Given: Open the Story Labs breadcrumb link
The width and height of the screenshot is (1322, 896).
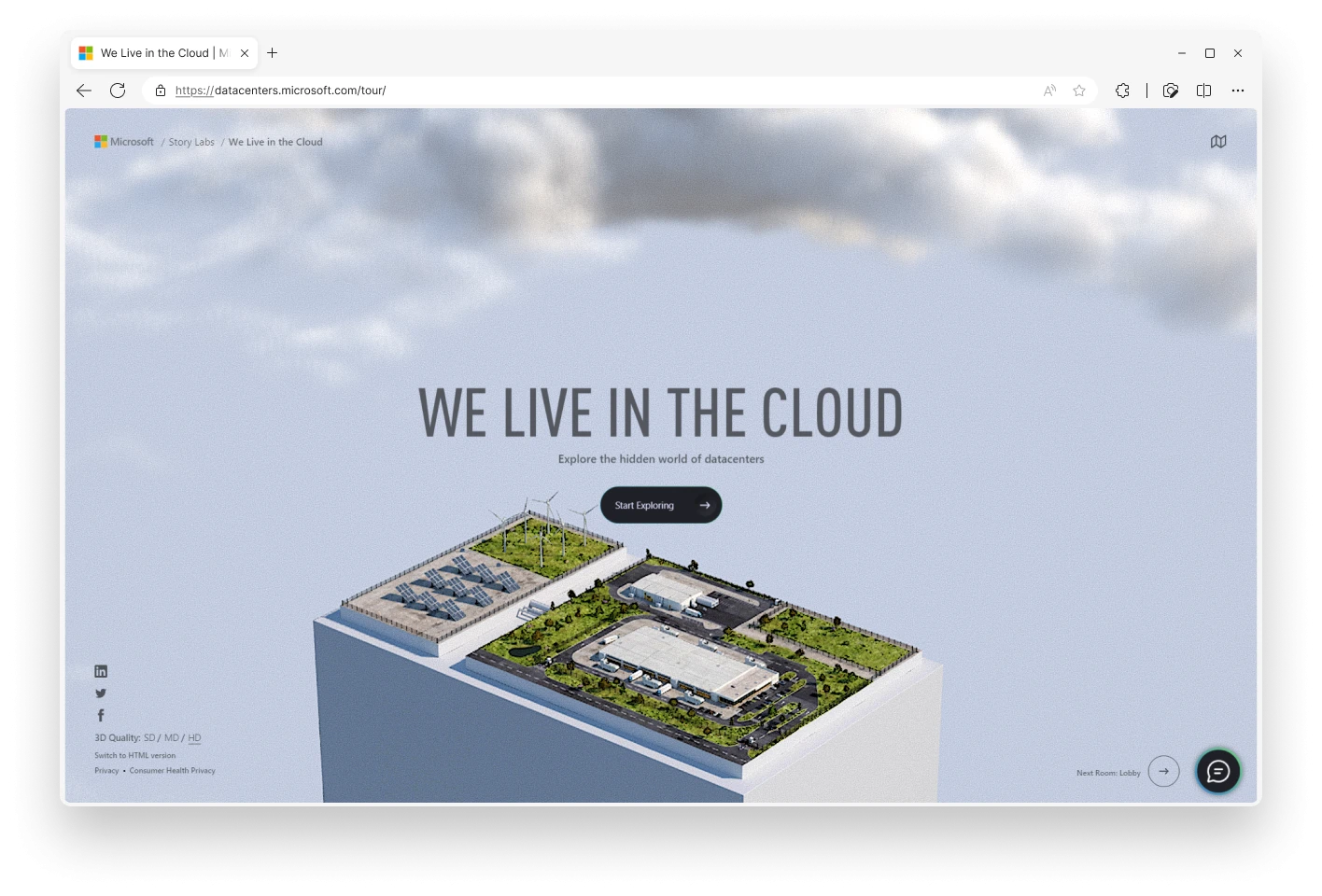Looking at the screenshot, I should point(191,143).
